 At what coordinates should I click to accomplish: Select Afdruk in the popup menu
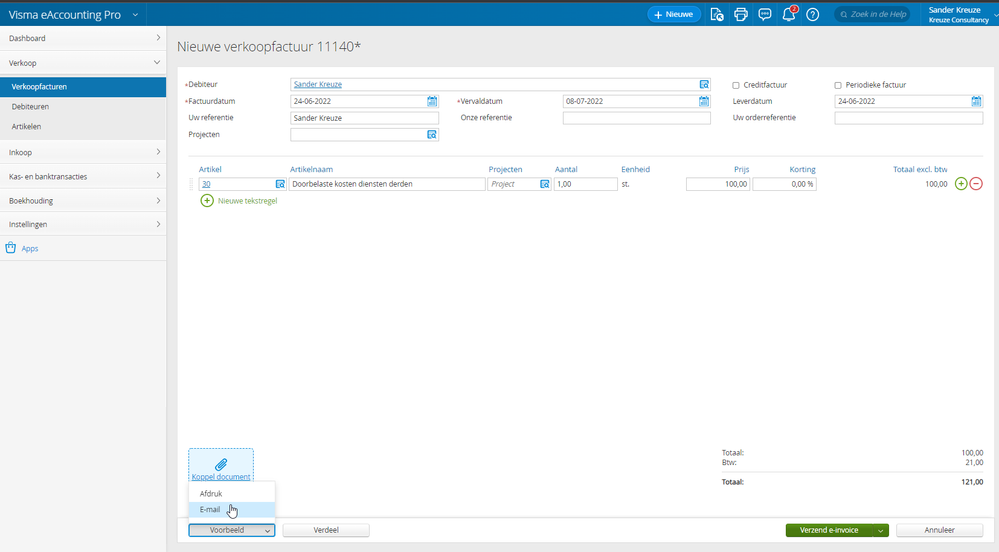pyautogui.click(x=211, y=494)
